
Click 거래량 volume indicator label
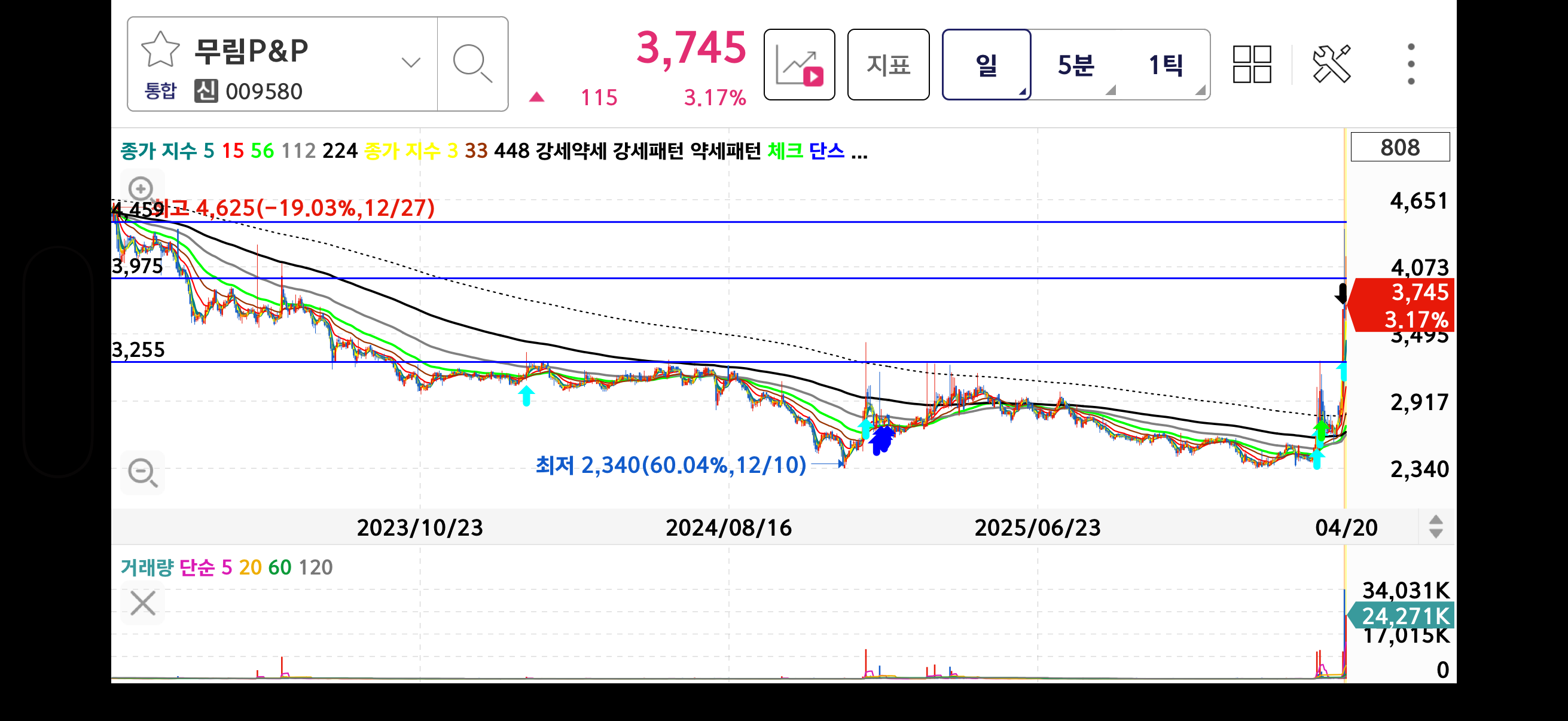147,567
